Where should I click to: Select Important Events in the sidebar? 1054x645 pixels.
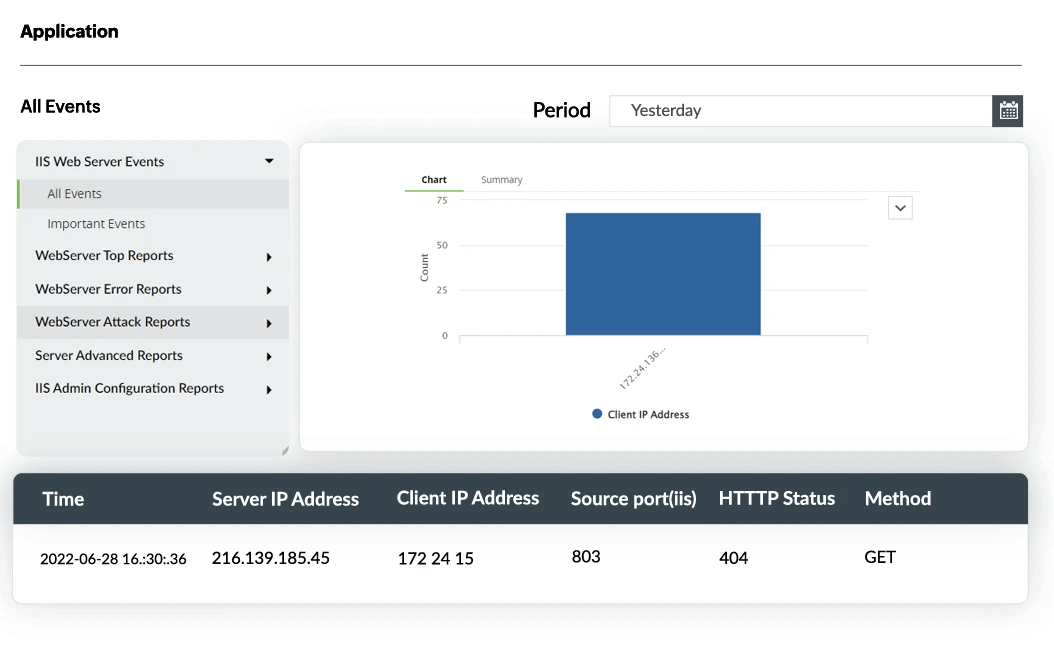97,223
